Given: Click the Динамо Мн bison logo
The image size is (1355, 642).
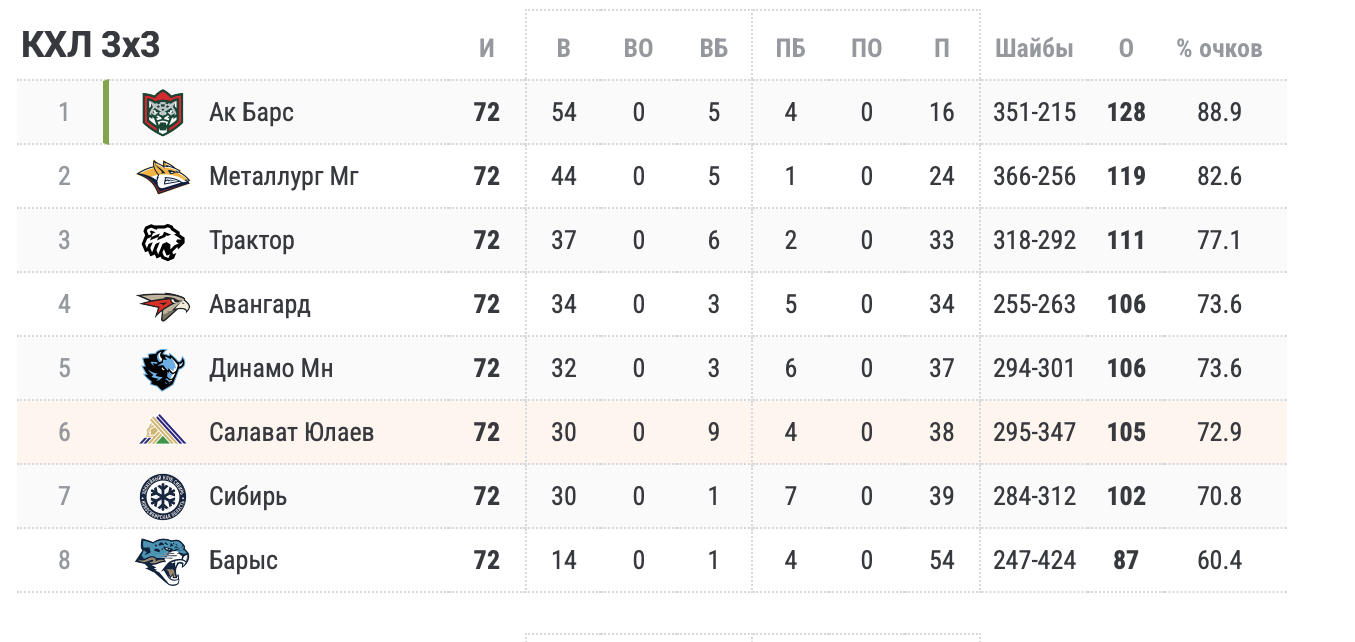Looking at the screenshot, I should coord(162,368).
